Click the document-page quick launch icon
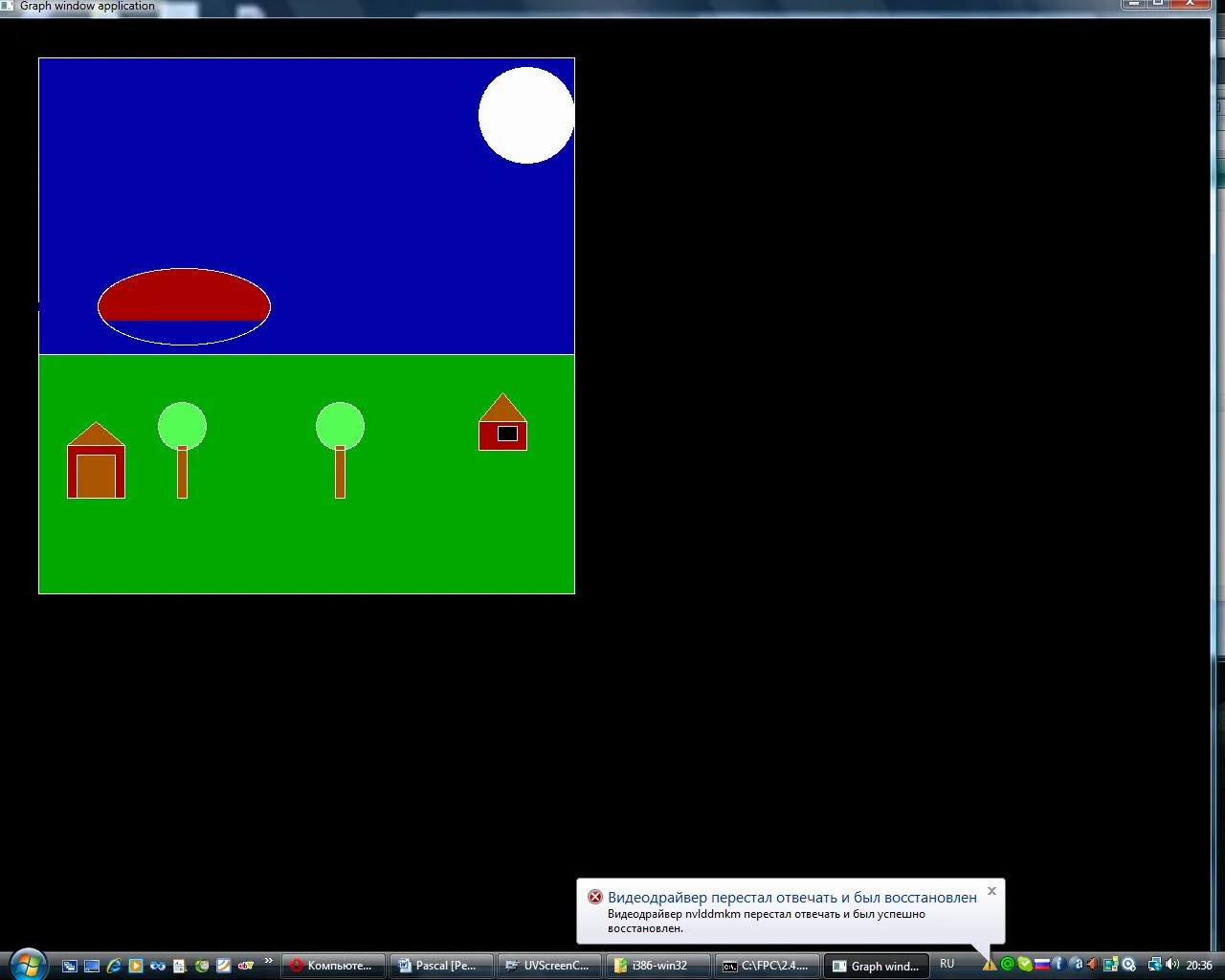Screen dimensions: 1225x980 (180, 966)
